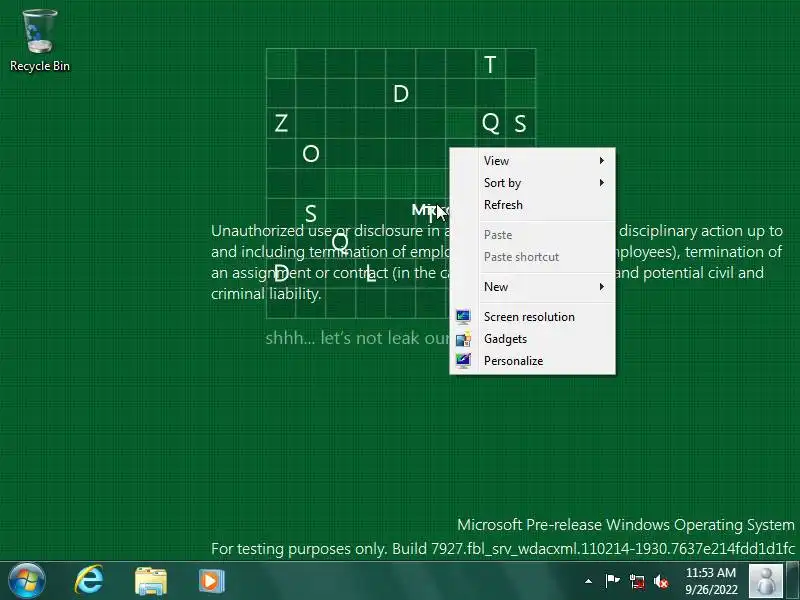Image resolution: width=800 pixels, height=600 pixels.
Task: Open Windows Explorer folder icon in taskbar
Action: click(151, 581)
